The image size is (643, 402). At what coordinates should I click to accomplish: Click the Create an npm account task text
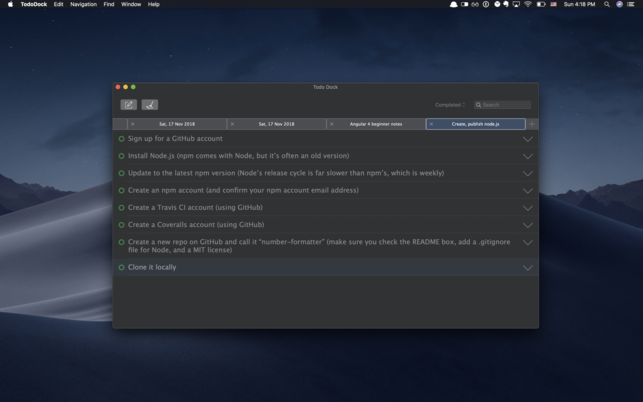pyautogui.click(x=243, y=190)
